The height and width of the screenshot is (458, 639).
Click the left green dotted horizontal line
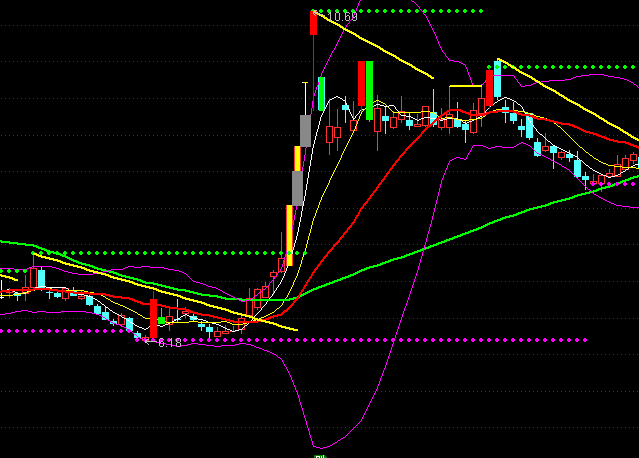click(x=150, y=252)
